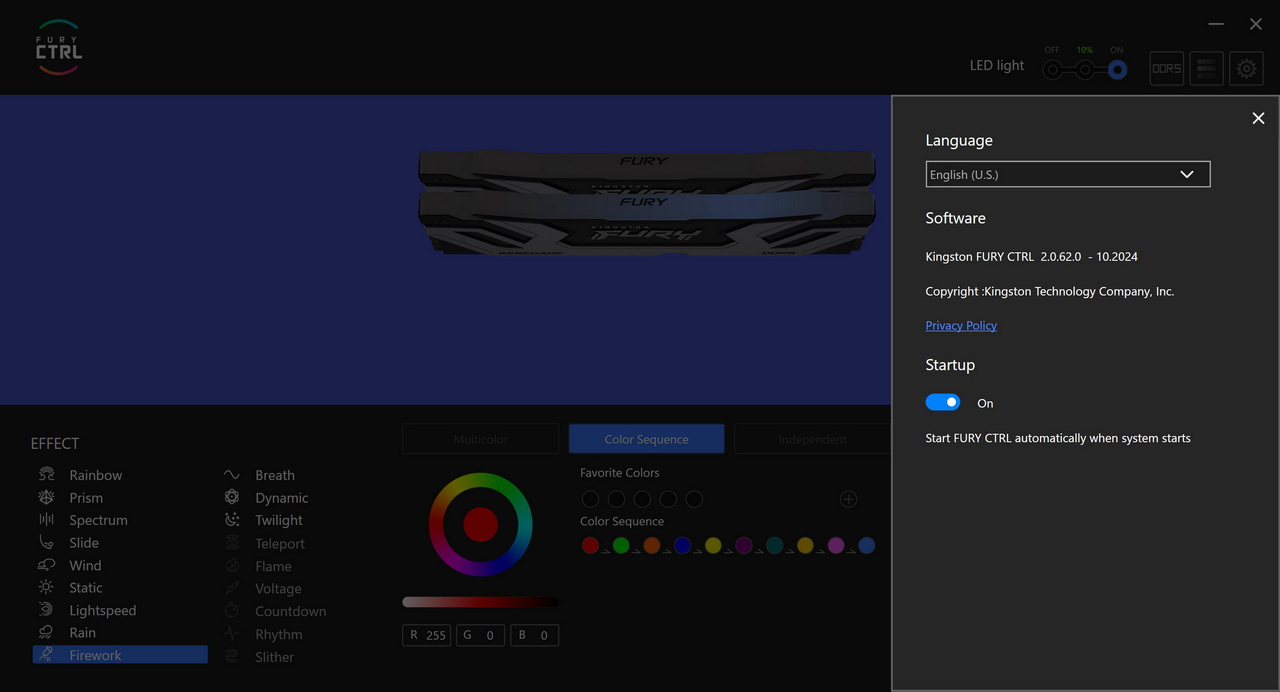1280x692 pixels.
Task: Select the red color sequence swatch
Action: (590, 545)
